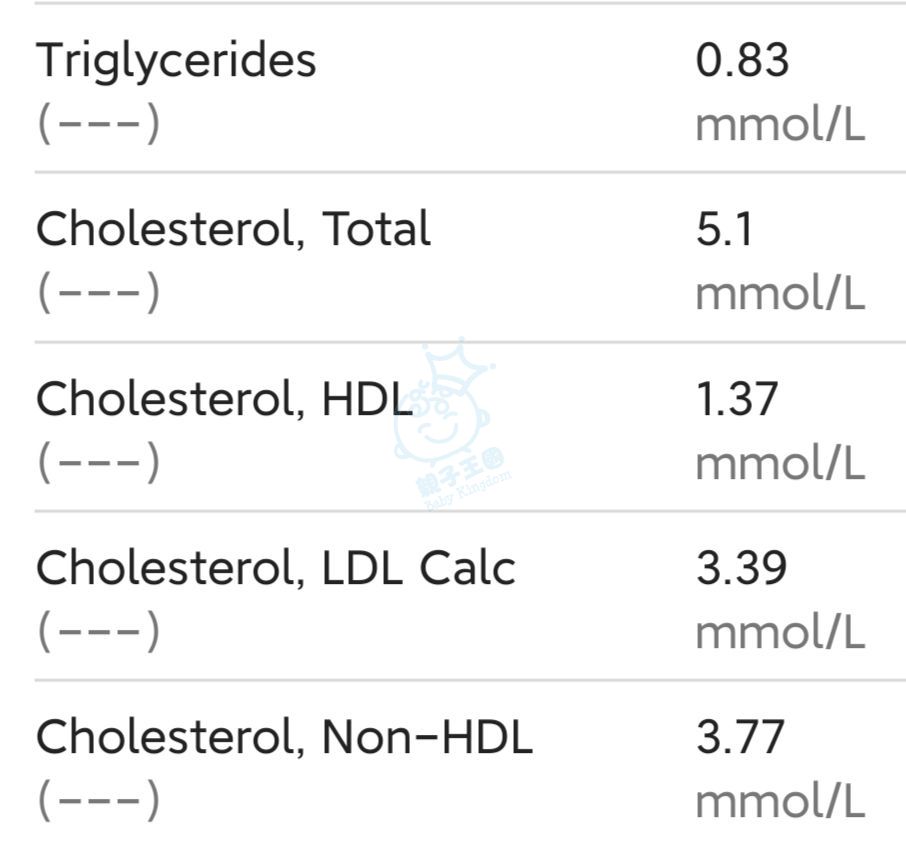
Task: Select the 3.77 Non-HDL value
Action: (740, 737)
